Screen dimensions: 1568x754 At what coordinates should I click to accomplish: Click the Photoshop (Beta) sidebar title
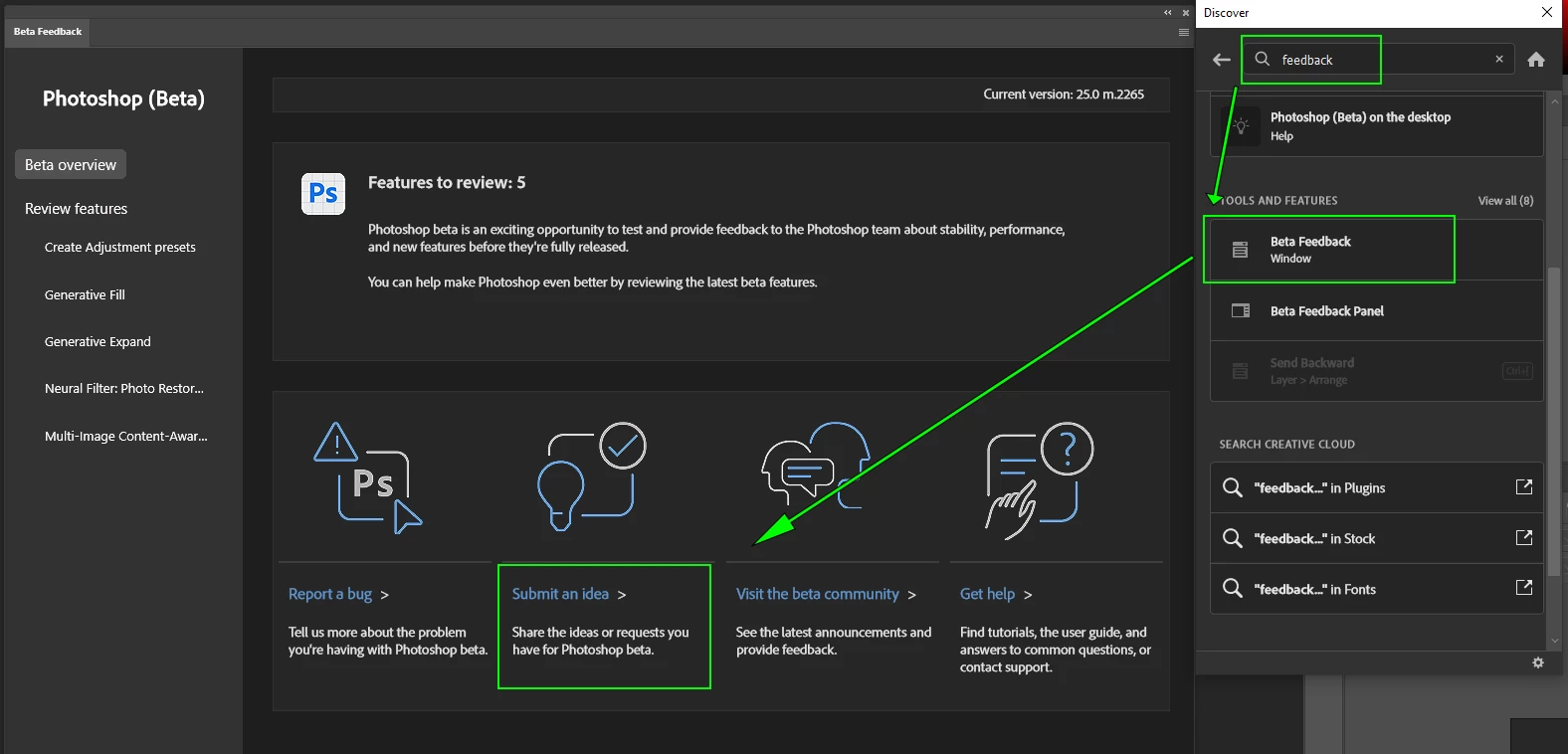click(x=123, y=98)
